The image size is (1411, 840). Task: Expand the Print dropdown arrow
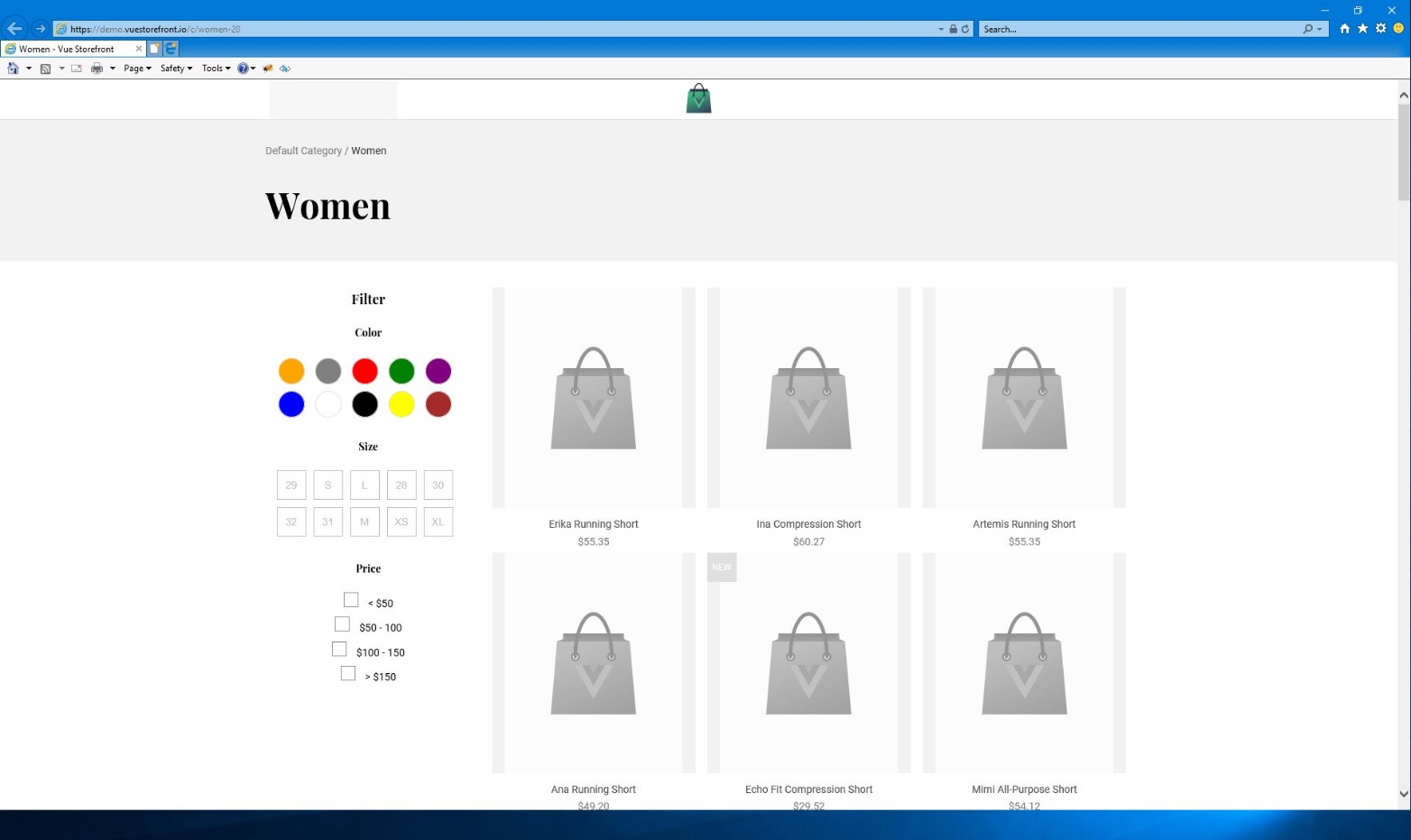coord(113,69)
